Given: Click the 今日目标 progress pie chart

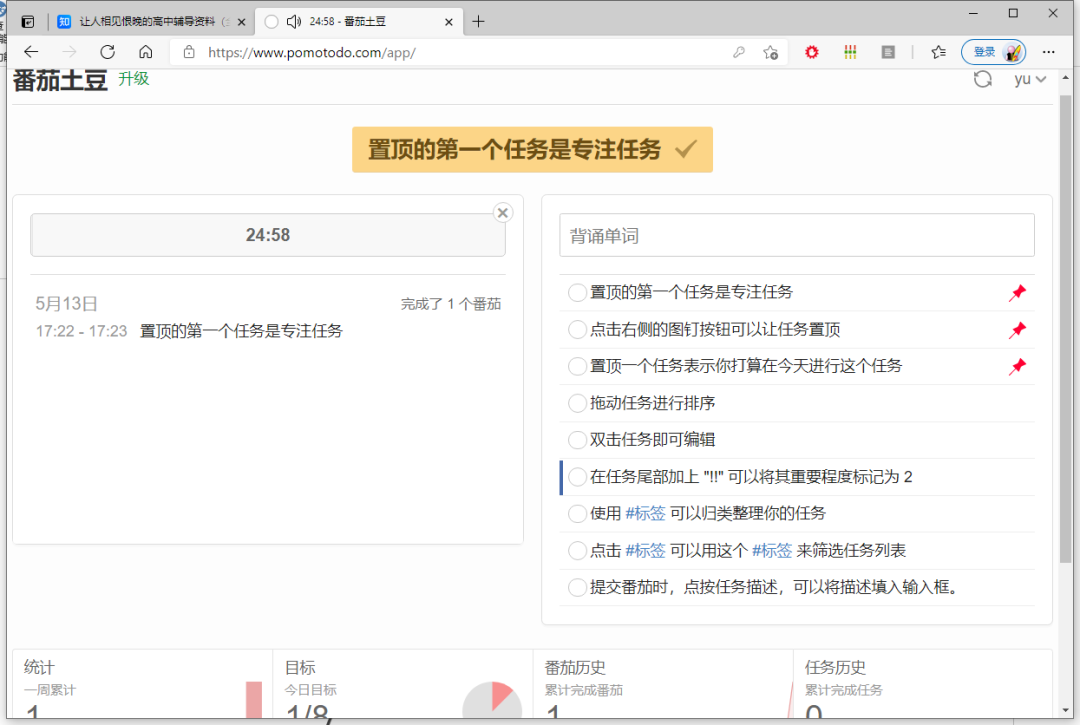Looking at the screenshot, I should 492,700.
